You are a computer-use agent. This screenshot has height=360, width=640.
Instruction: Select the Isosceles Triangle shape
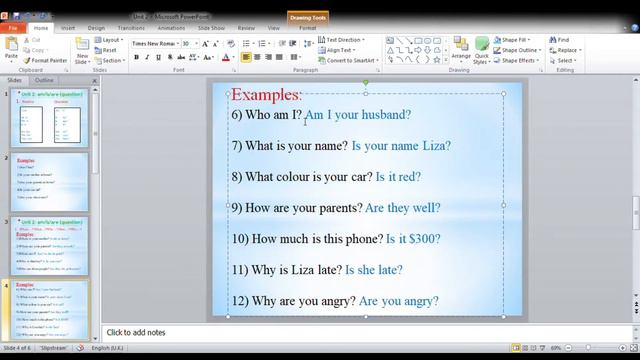[x=390, y=50]
